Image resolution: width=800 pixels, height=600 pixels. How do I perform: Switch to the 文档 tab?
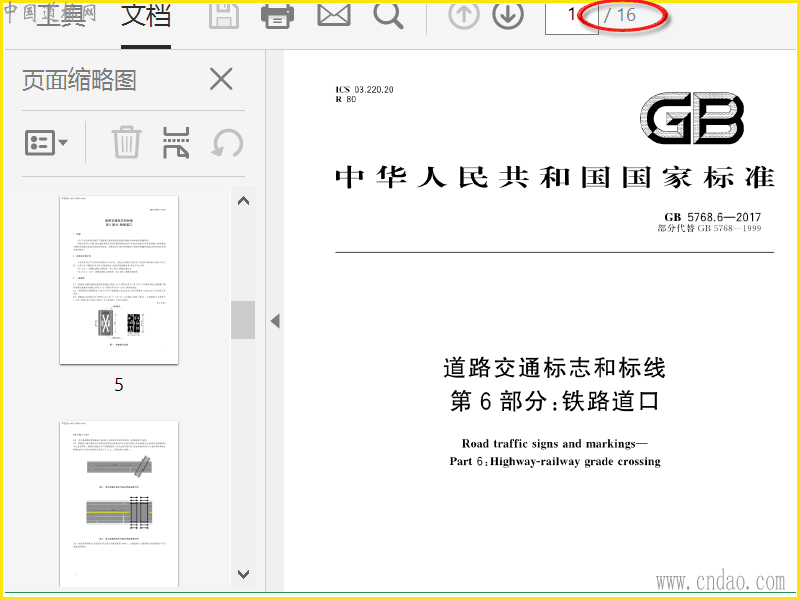pyautogui.click(x=145, y=15)
